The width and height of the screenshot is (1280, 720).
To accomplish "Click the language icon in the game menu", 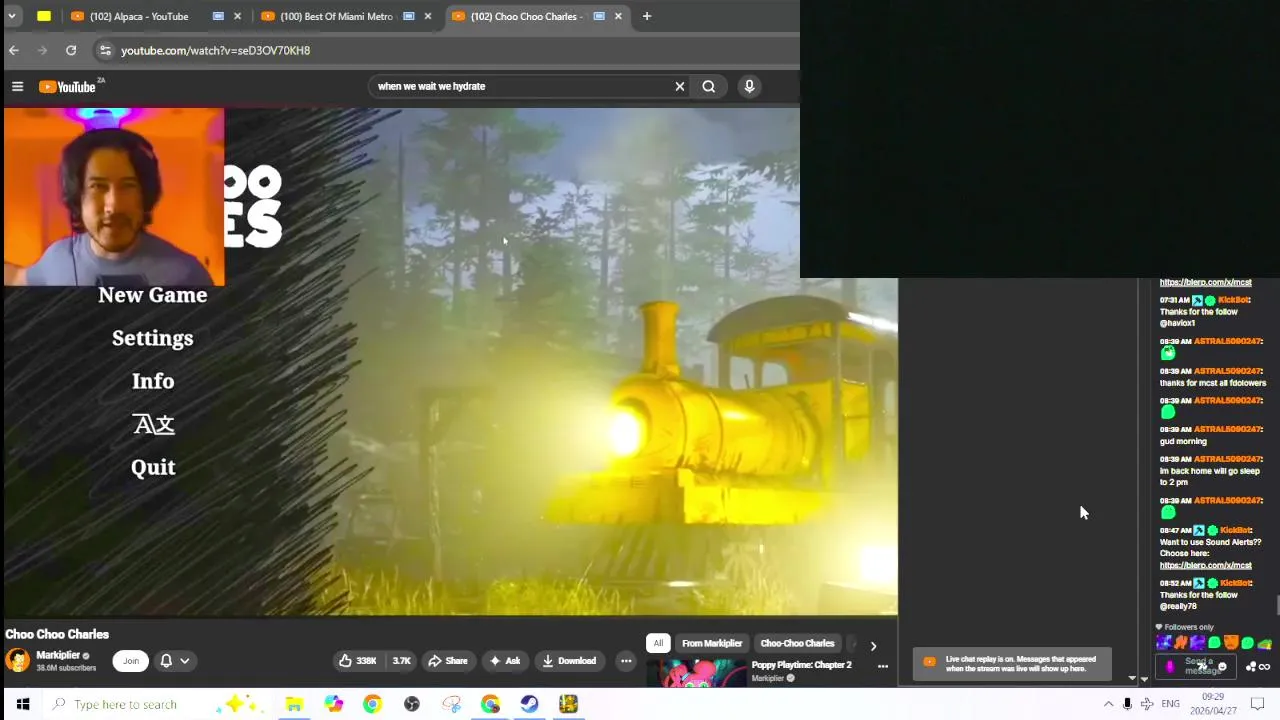I will (x=154, y=424).
